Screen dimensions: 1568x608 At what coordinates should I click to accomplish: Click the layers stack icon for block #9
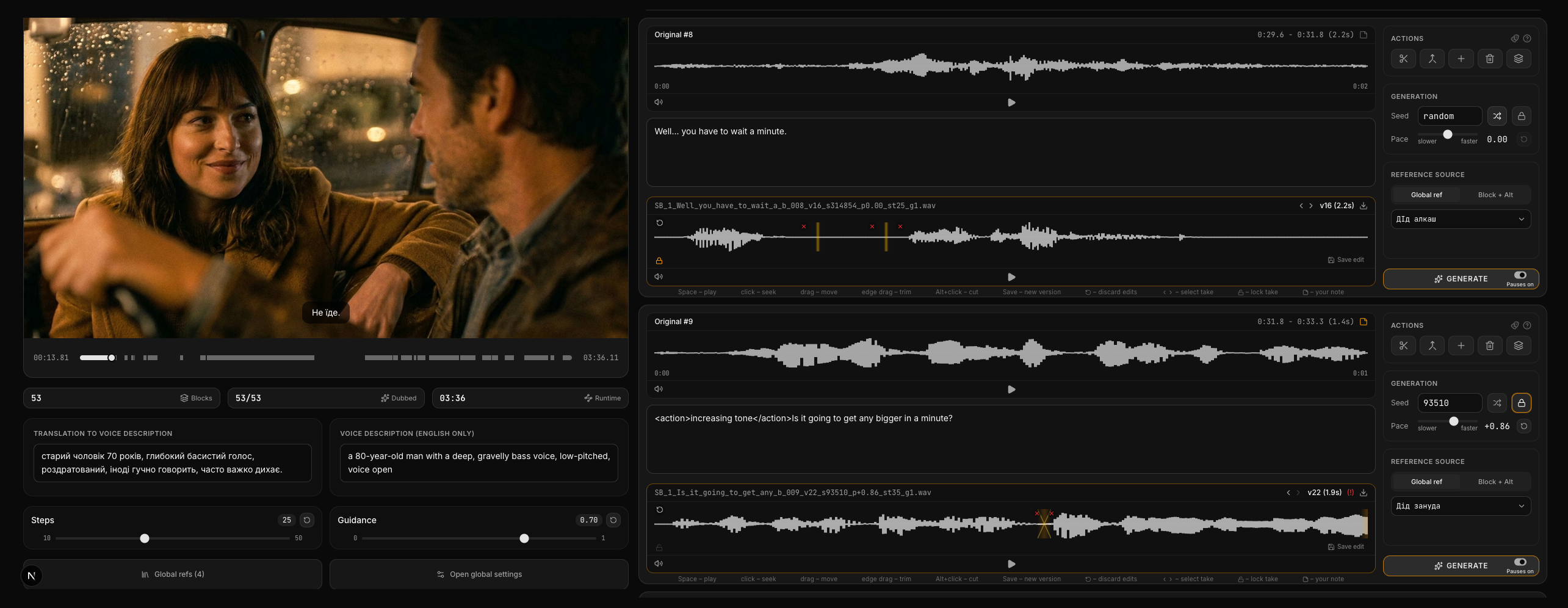pyautogui.click(x=1518, y=346)
